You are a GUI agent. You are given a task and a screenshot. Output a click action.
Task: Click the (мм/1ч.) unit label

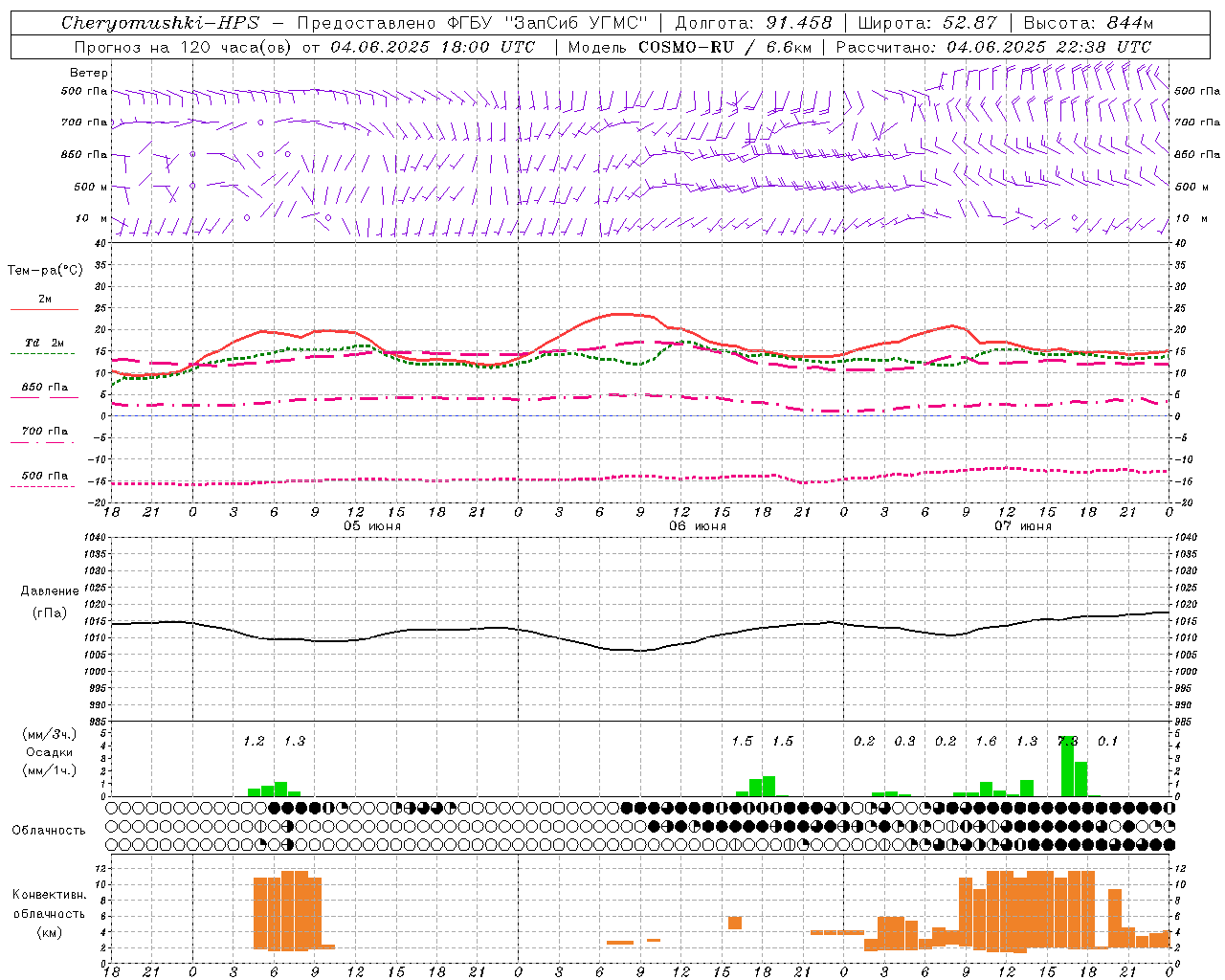coord(50,770)
